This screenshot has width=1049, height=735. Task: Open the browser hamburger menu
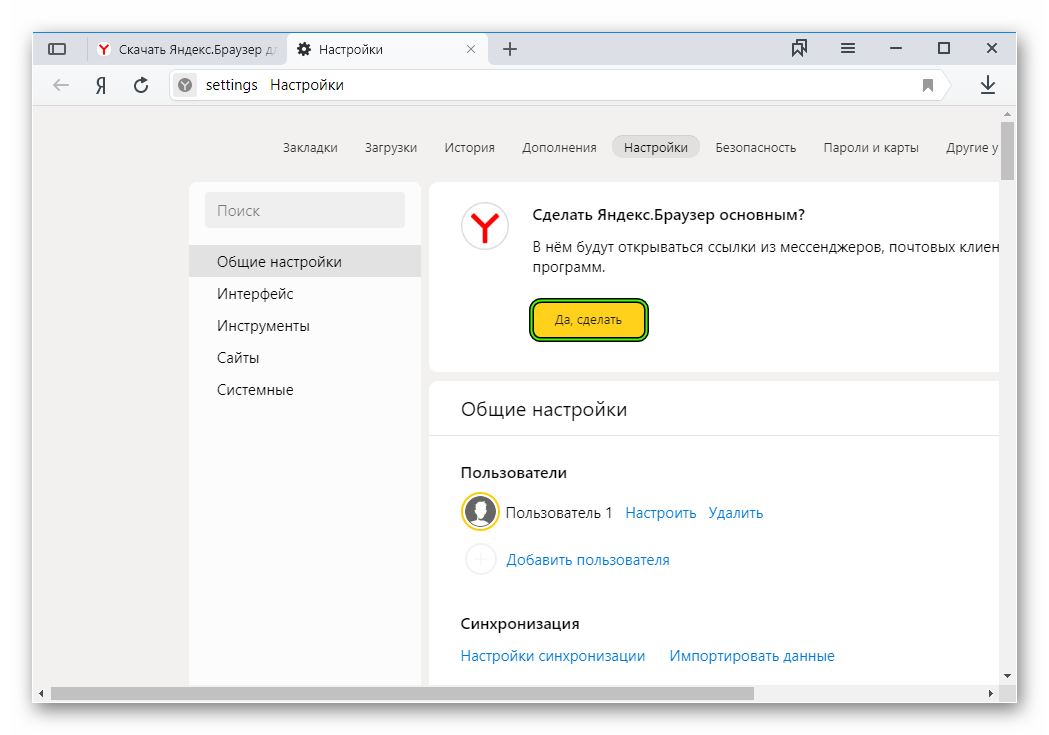(848, 48)
